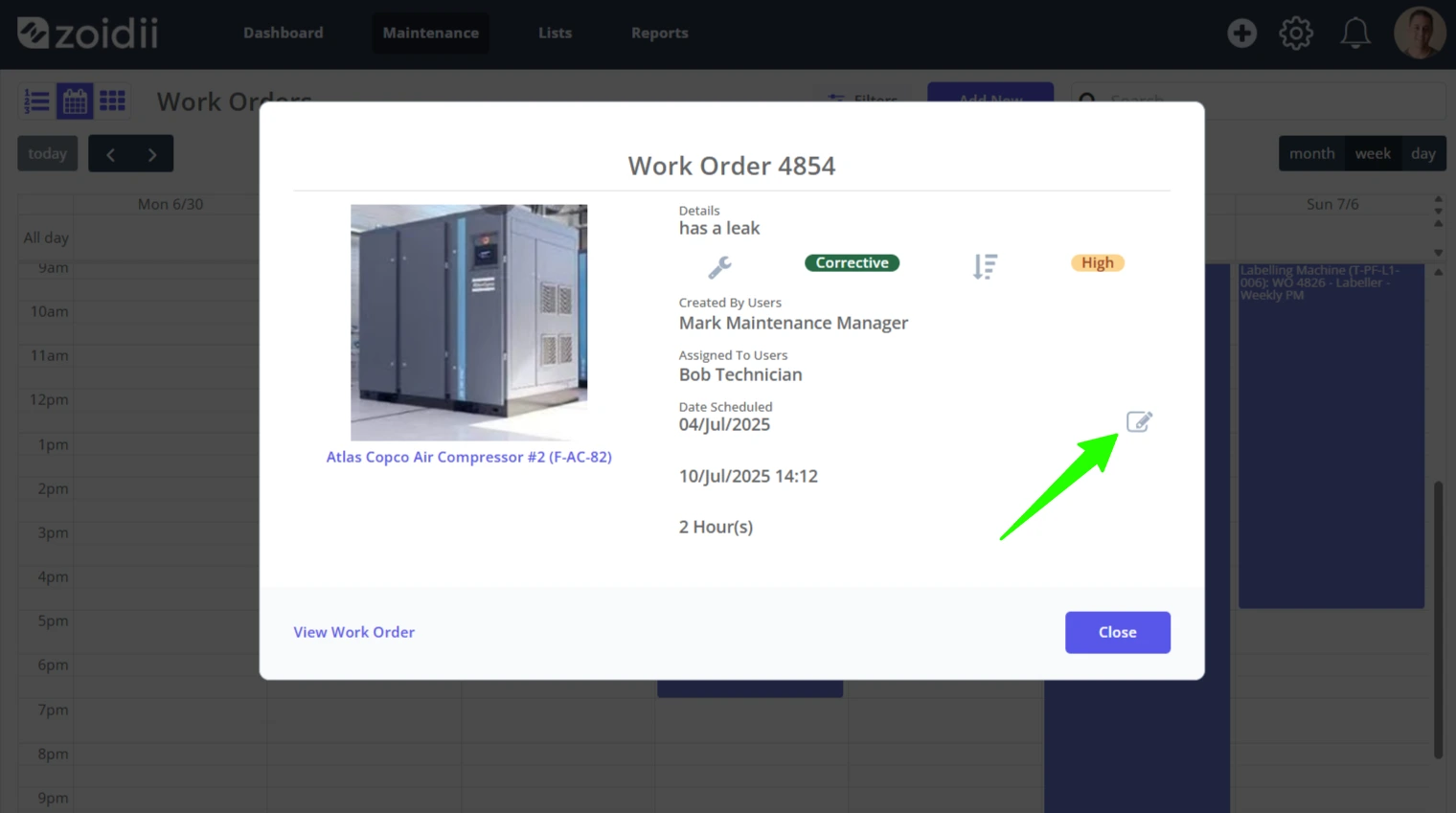
Task: Click the 10/Jul/2025 14:12 date text
Action: [x=748, y=476]
